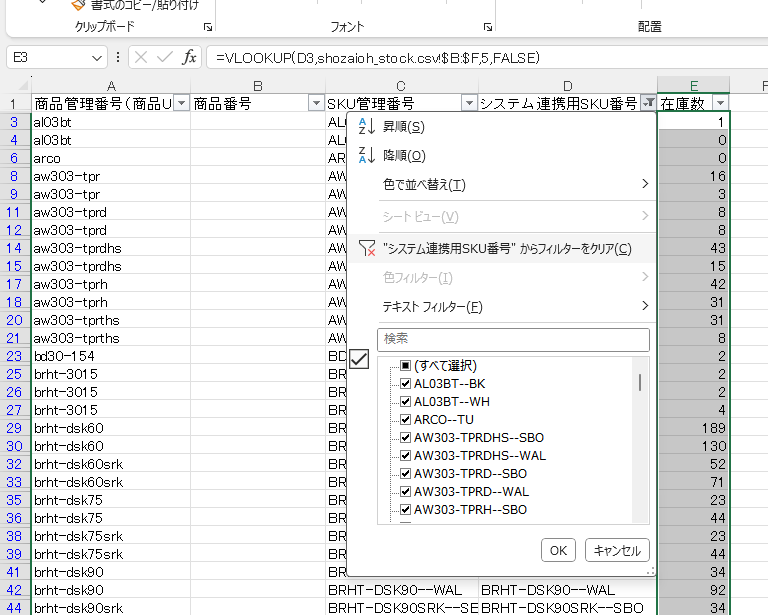Screen dimensions: 768x615
Task: Confirm formula with the checkmark icon
Action: (x=165, y=58)
